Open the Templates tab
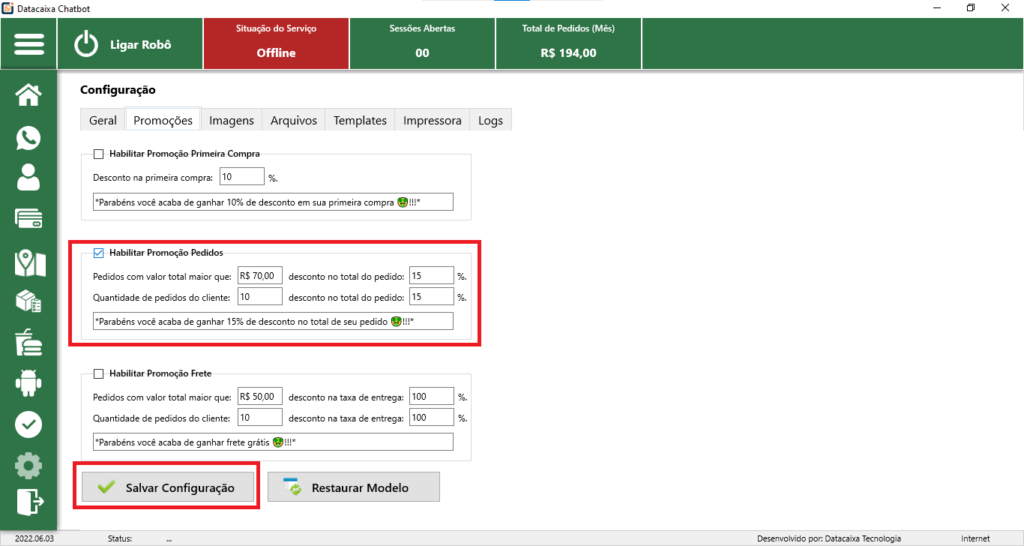The width and height of the screenshot is (1024, 546). [x=360, y=120]
